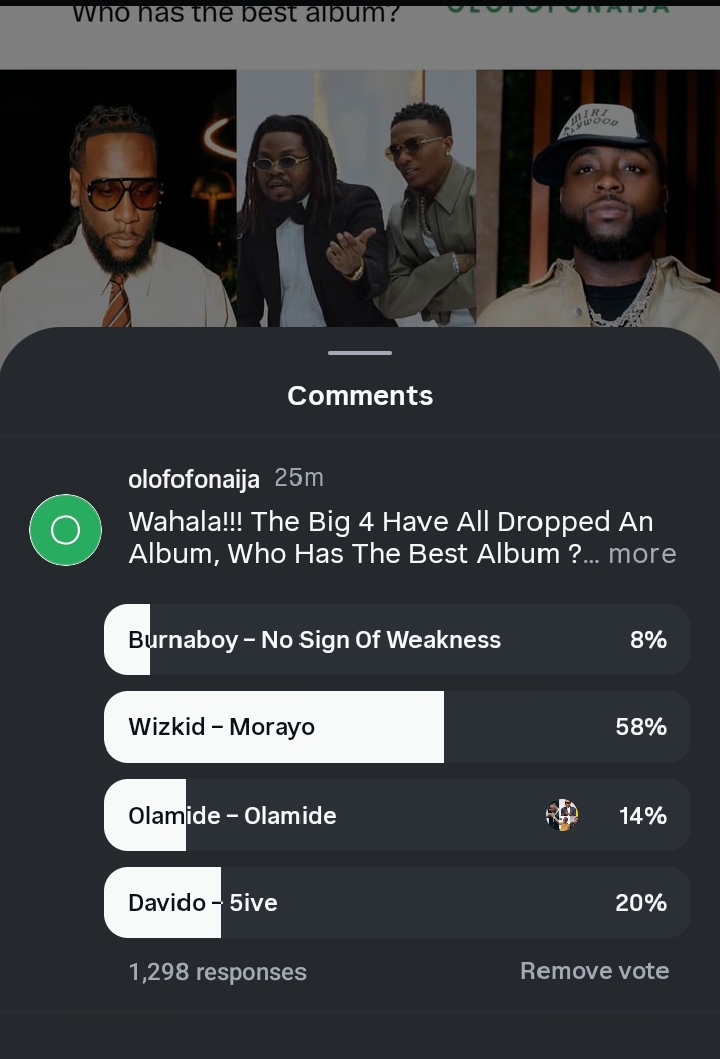This screenshot has height=1059, width=720.
Task: Open the photo of the man in the tie
Action: 118,199
